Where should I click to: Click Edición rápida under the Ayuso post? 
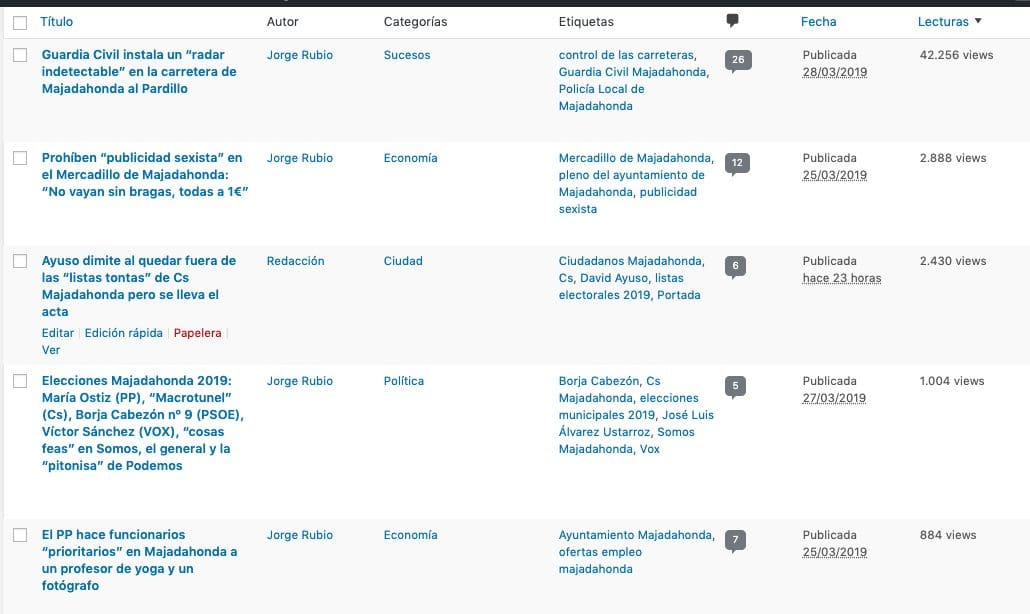123,333
